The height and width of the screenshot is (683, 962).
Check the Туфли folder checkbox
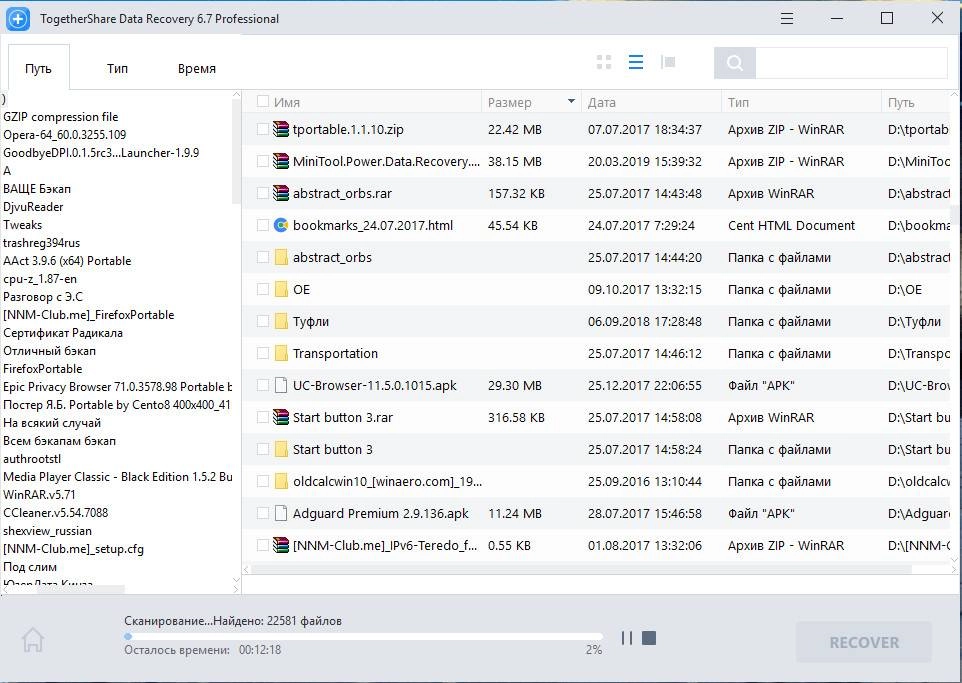[263, 321]
